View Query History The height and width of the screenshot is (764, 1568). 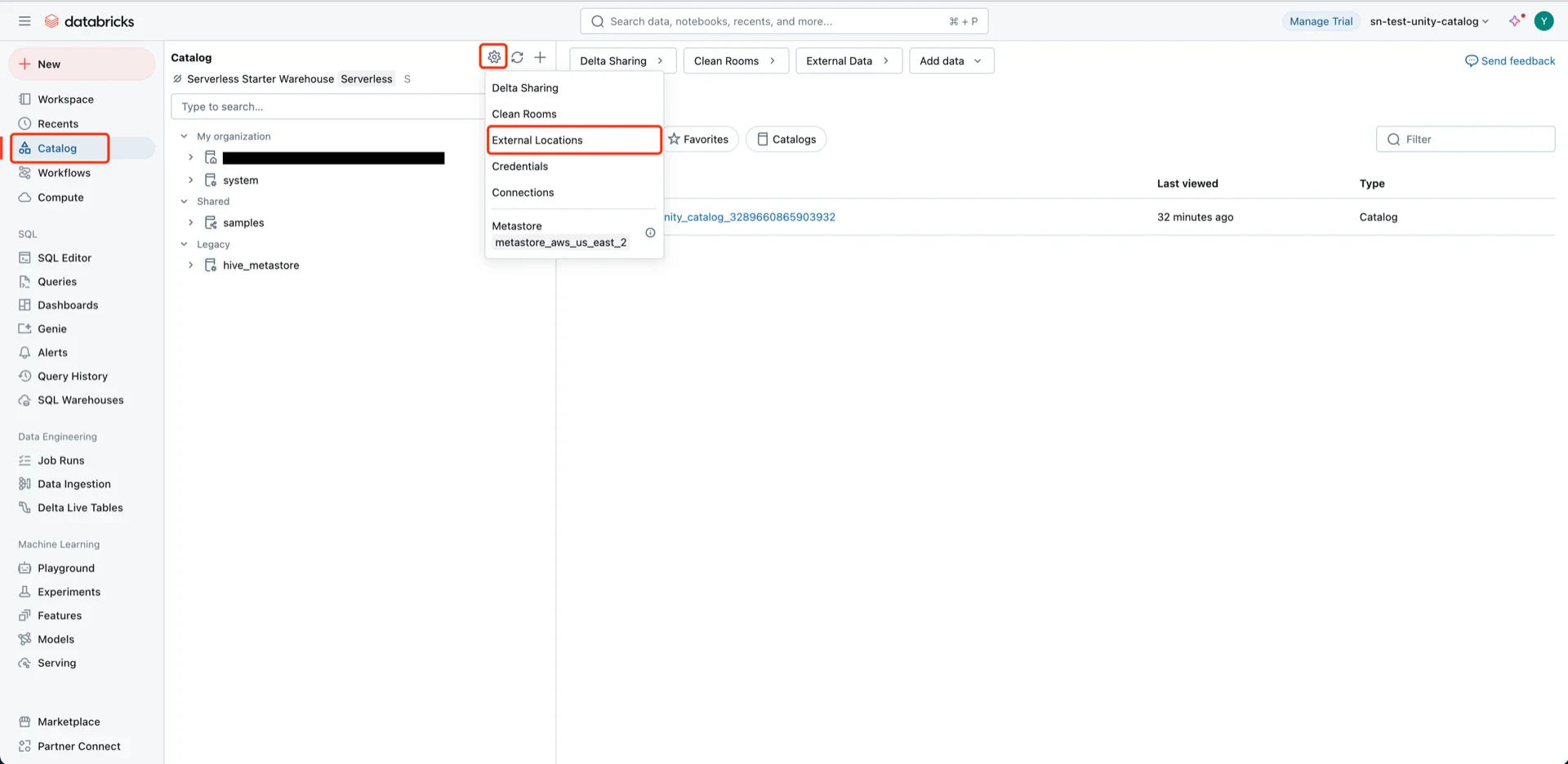click(73, 377)
